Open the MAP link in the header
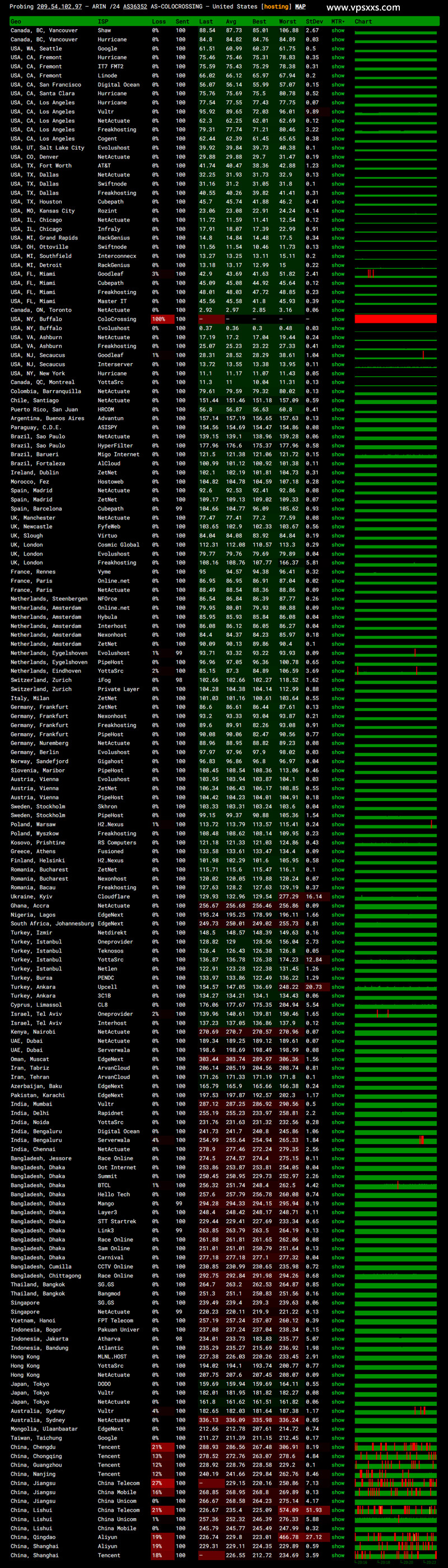This screenshot has width=448, height=1568. click(x=300, y=7)
